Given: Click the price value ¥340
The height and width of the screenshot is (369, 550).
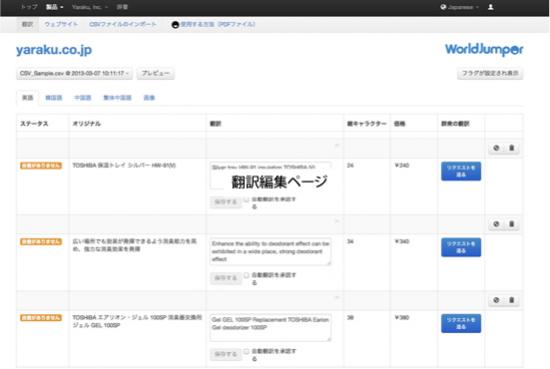Looking at the screenshot, I should (x=402, y=241).
